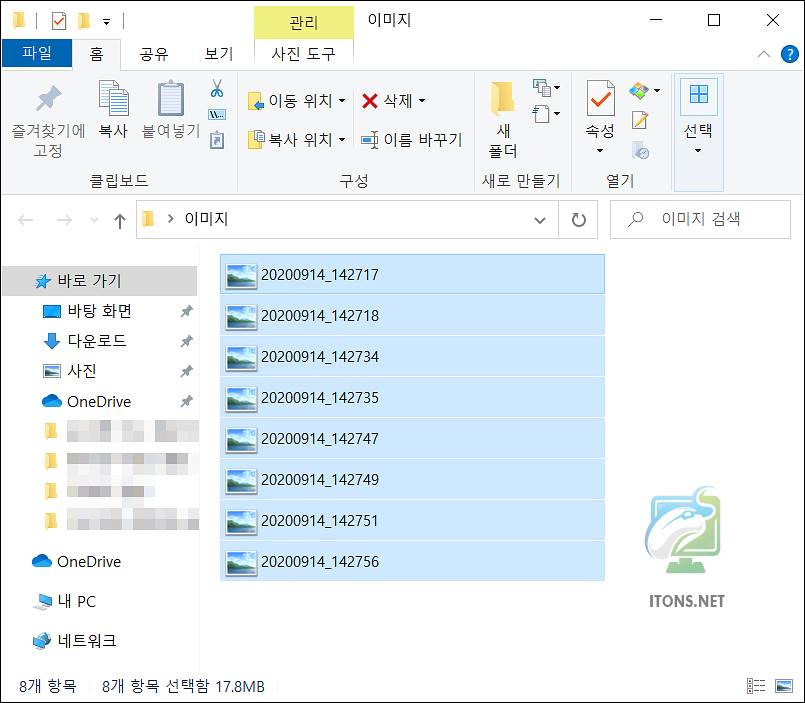Click the blue Help question mark icon

point(790,53)
